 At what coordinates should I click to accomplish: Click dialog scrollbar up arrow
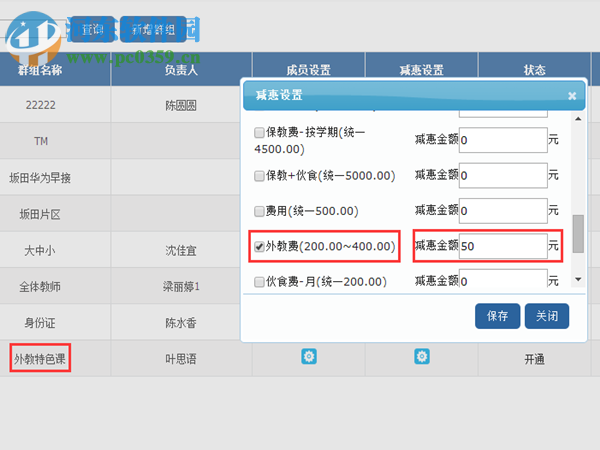[x=578, y=119]
